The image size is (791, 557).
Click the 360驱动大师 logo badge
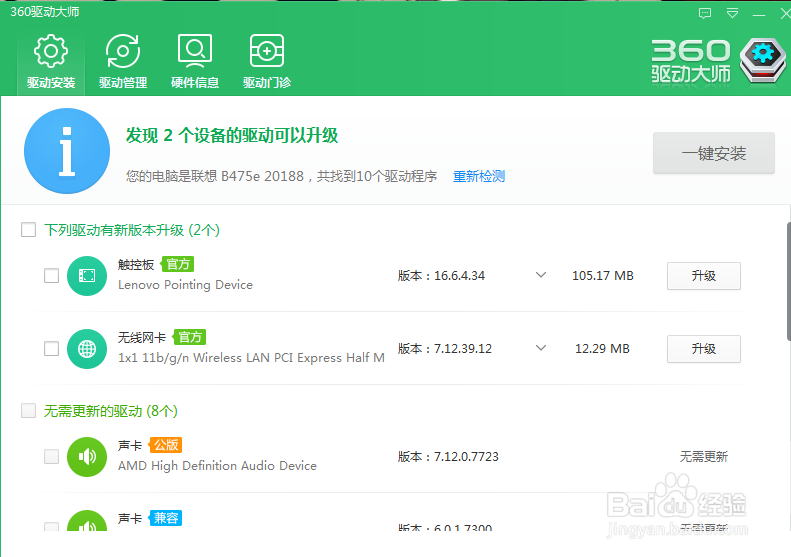click(x=763, y=61)
